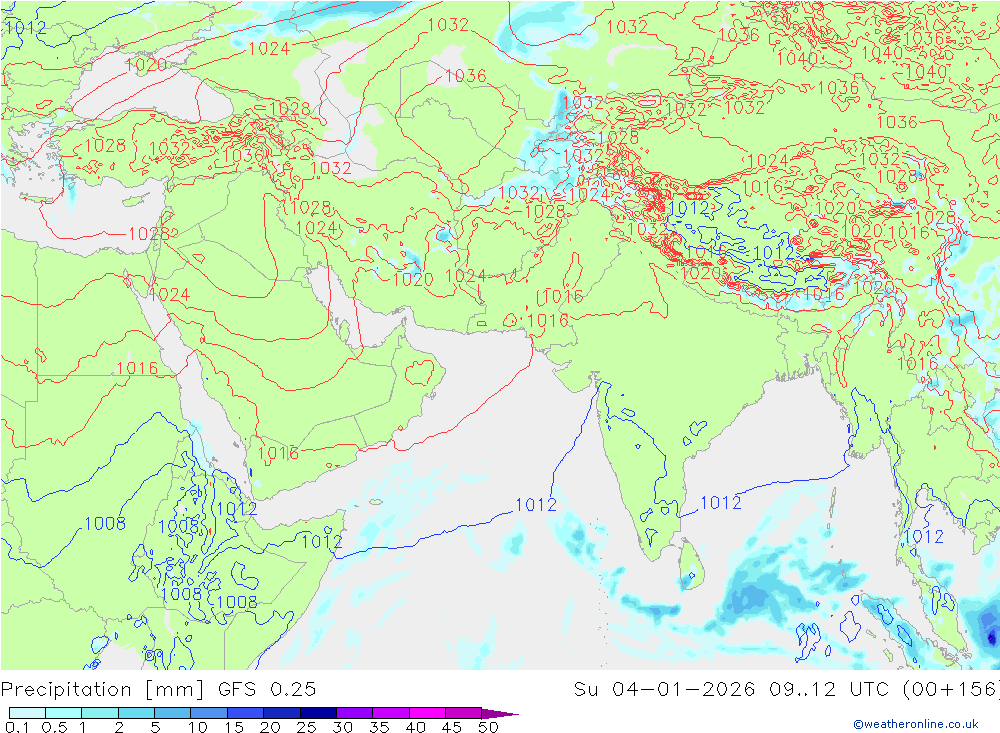Image resolution: width=1000 pixels, height=733 pixels.
Task: Click the red '1016' label in southern Arabia
Action: pyautogui.click(x=278, y=453)
